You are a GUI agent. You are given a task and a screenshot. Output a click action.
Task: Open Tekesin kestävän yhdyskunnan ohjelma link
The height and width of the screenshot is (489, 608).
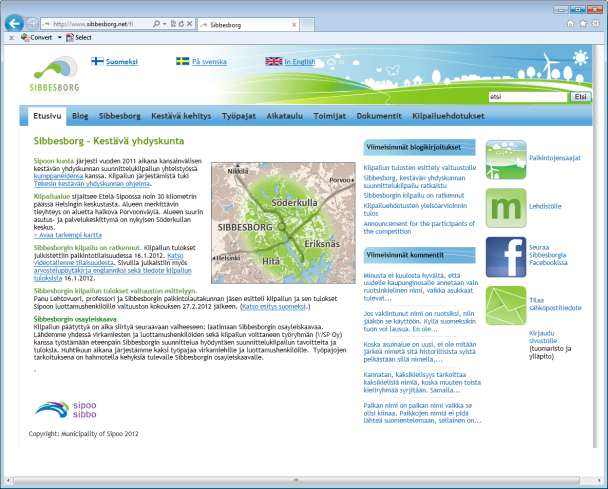[x=92, y=184]
